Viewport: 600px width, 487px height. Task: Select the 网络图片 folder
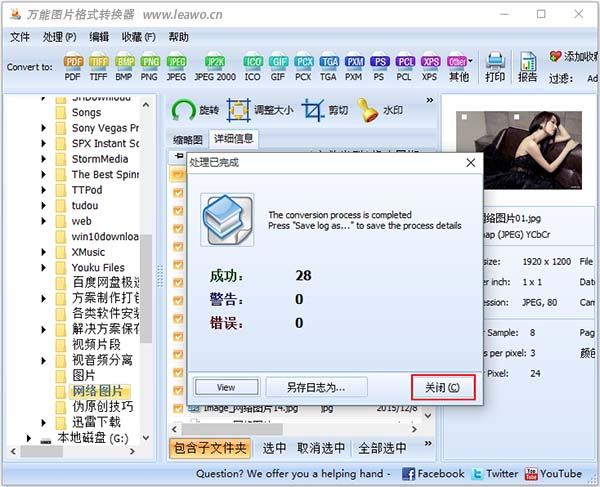pos(98,391)
